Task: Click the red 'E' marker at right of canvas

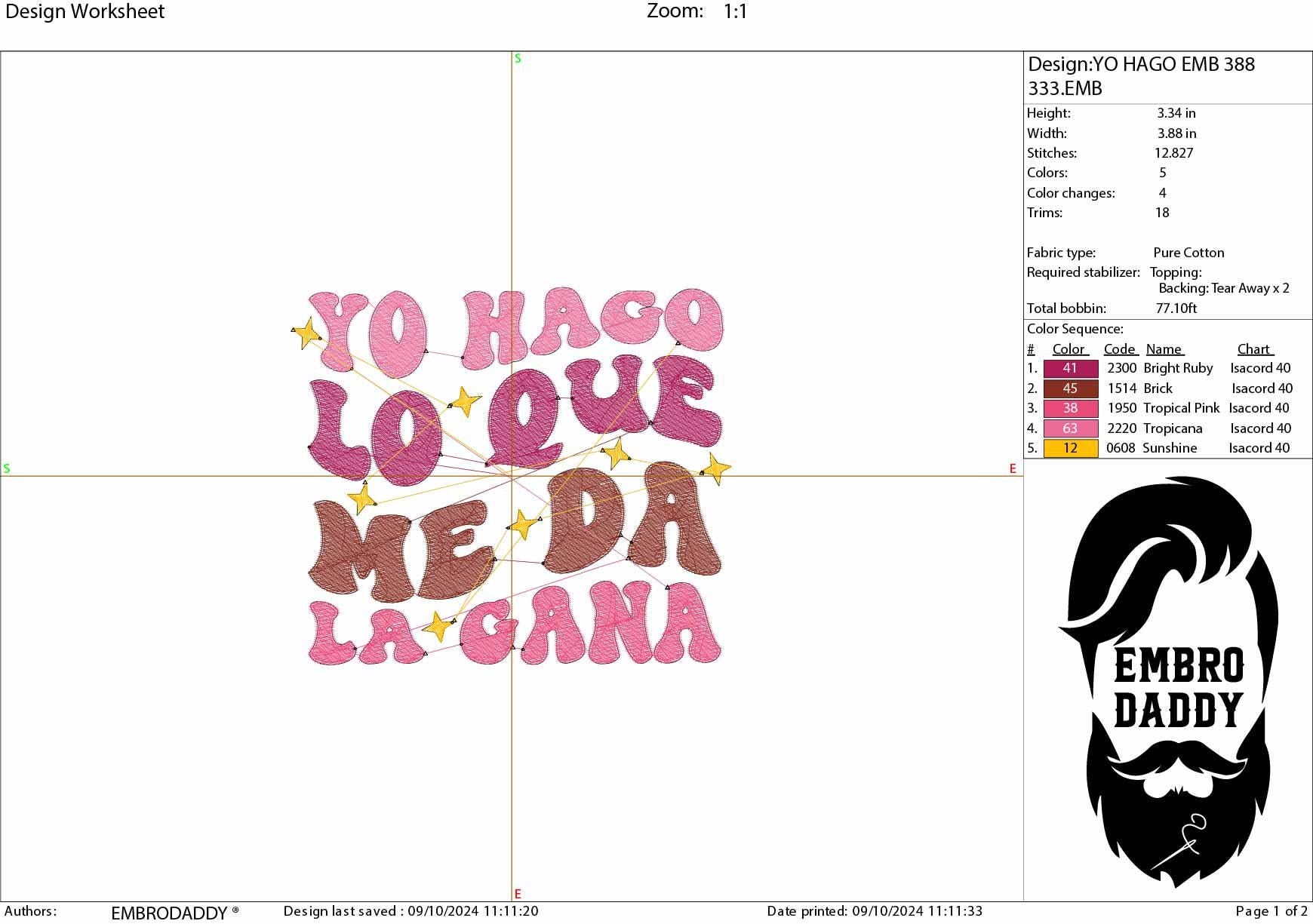Action: pyautogui.click(x=1013, y=468)
